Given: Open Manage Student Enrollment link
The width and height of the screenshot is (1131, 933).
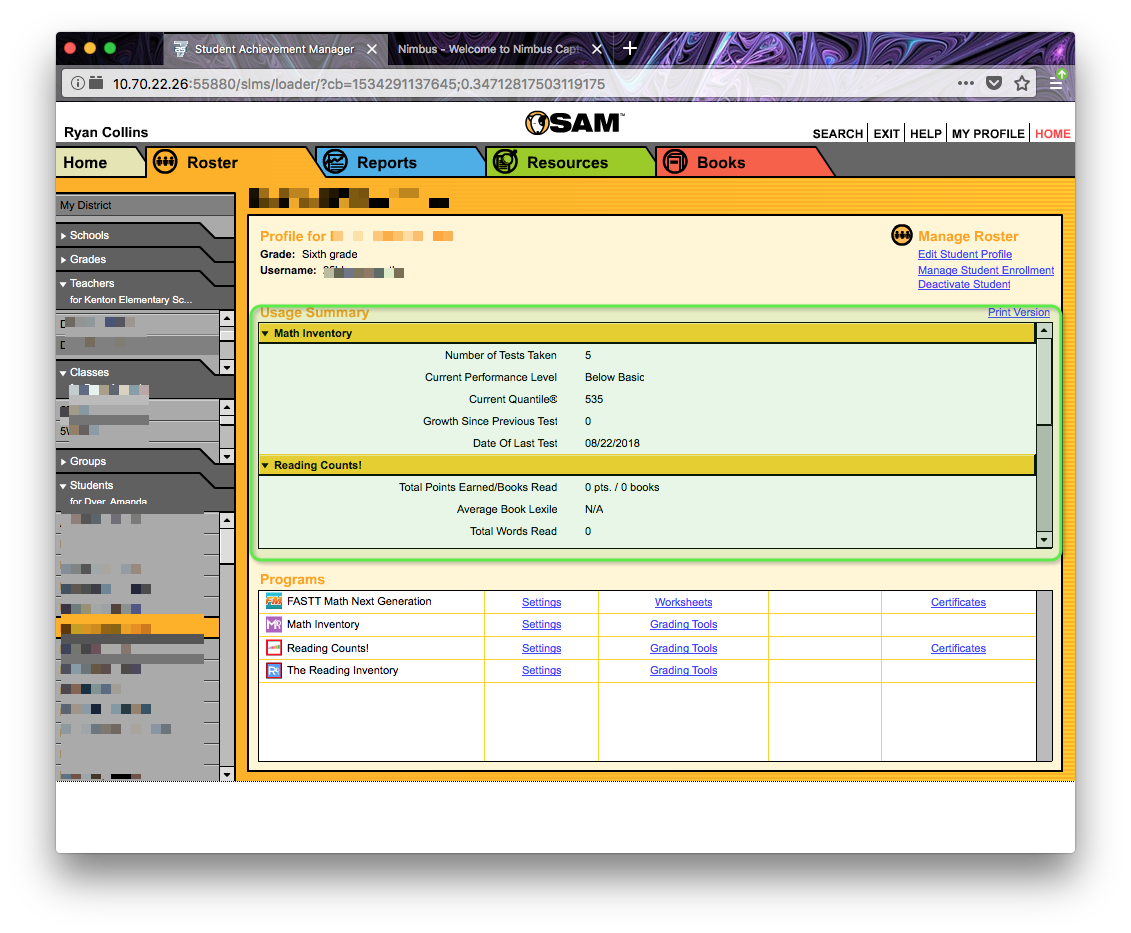Looking at the screenshot, I should 985,270.
